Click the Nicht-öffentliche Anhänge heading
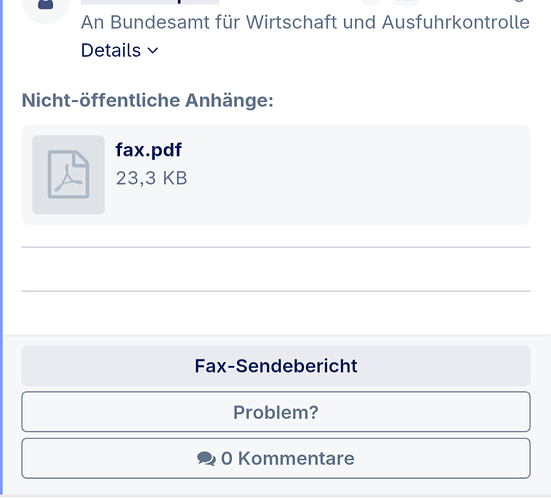The image size is (551, 500). click(148, 100)
